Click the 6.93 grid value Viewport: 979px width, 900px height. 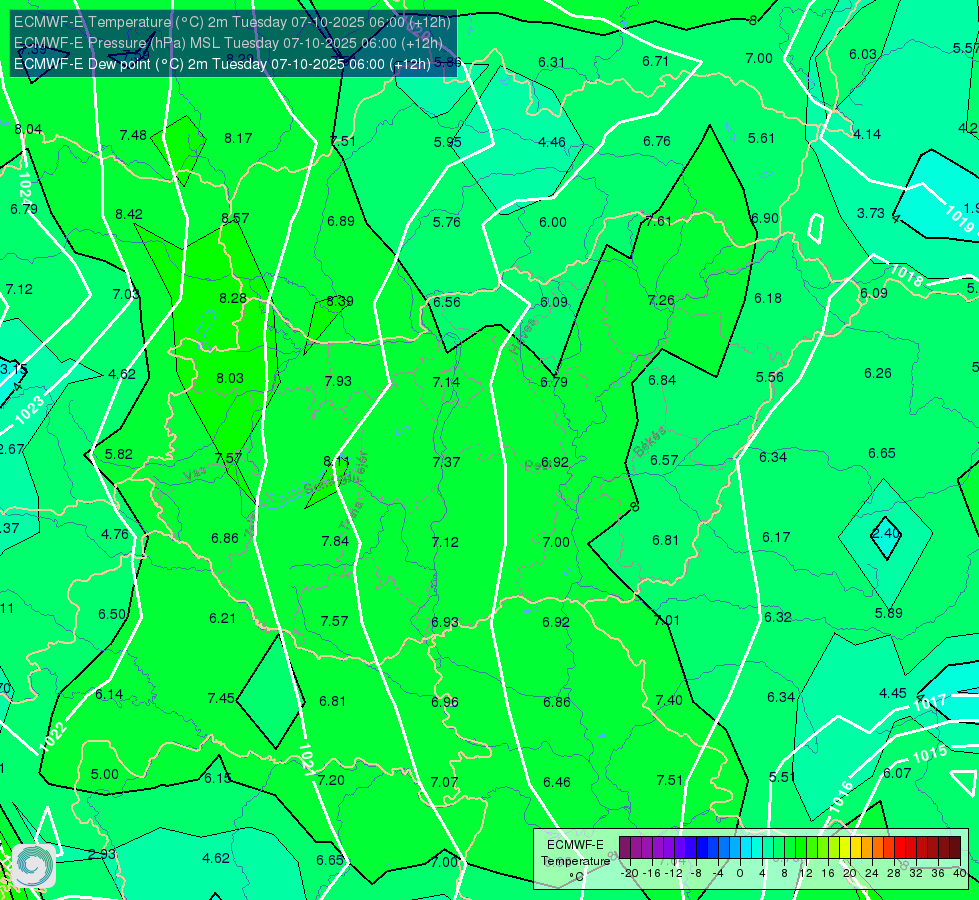coord(445,623)
